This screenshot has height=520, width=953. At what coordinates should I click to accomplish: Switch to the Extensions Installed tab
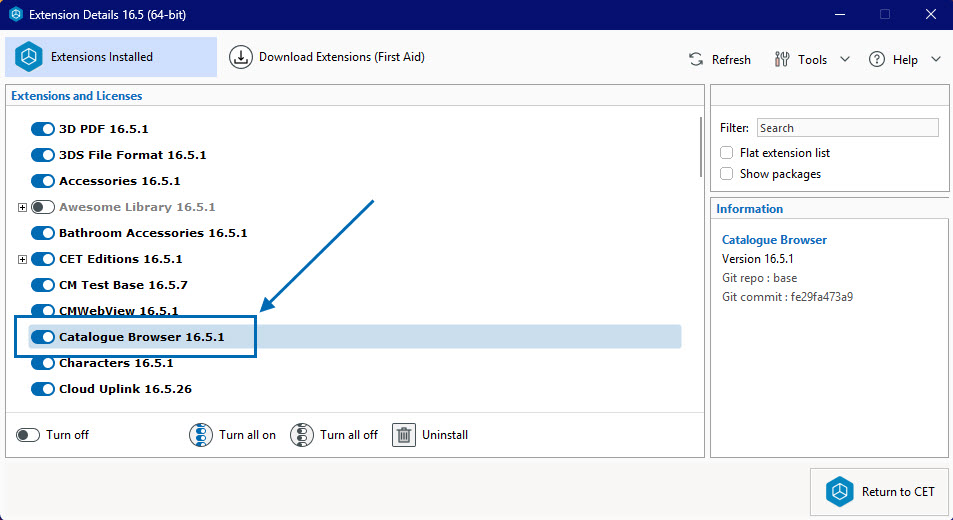pos(111,57)
